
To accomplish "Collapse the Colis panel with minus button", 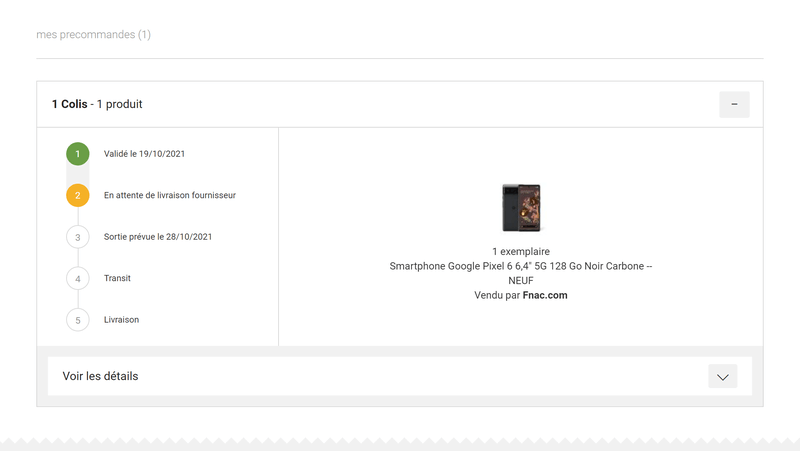I will click(734, 104).
